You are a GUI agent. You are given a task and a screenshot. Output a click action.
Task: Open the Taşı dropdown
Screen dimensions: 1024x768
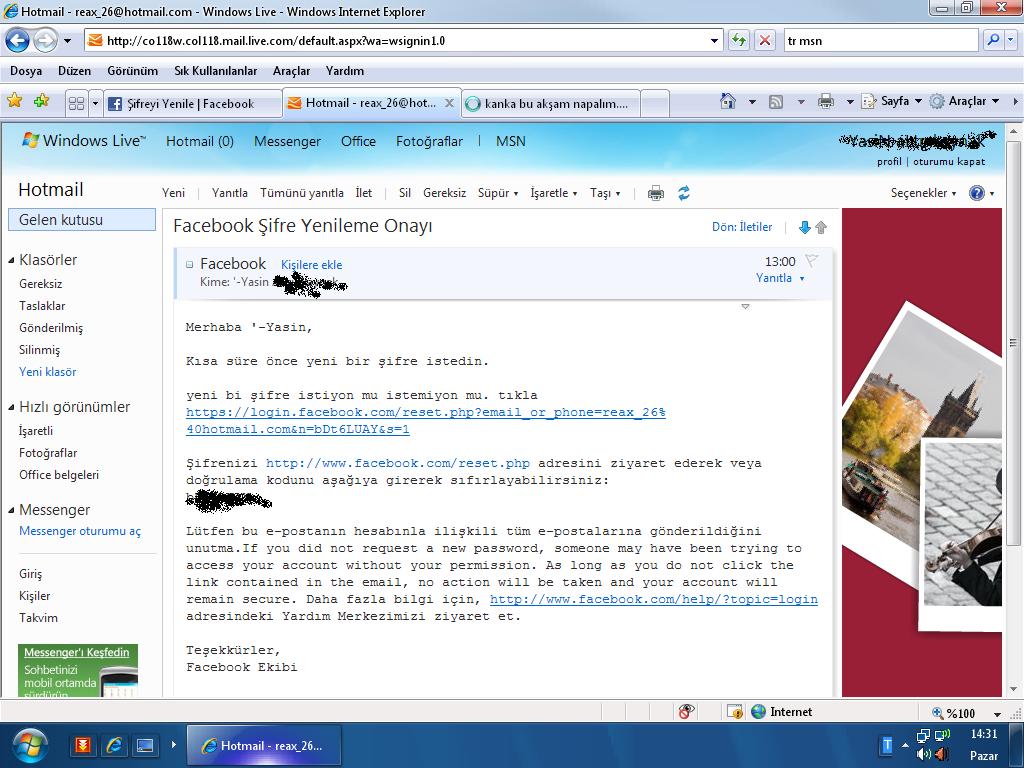point(605,193)
